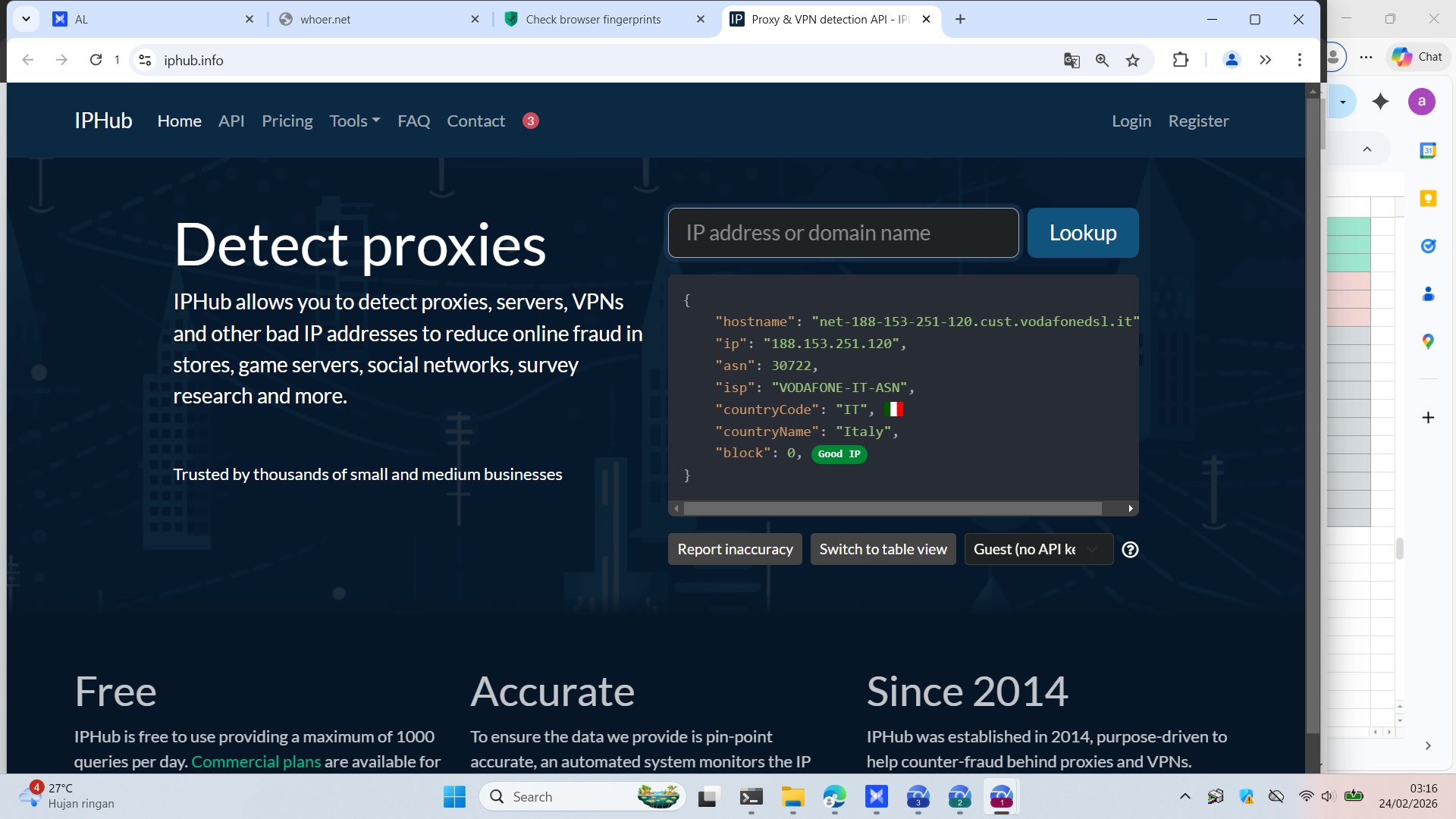Open the help question mark icon
1456x819 pixels.
click(1130, 550)
